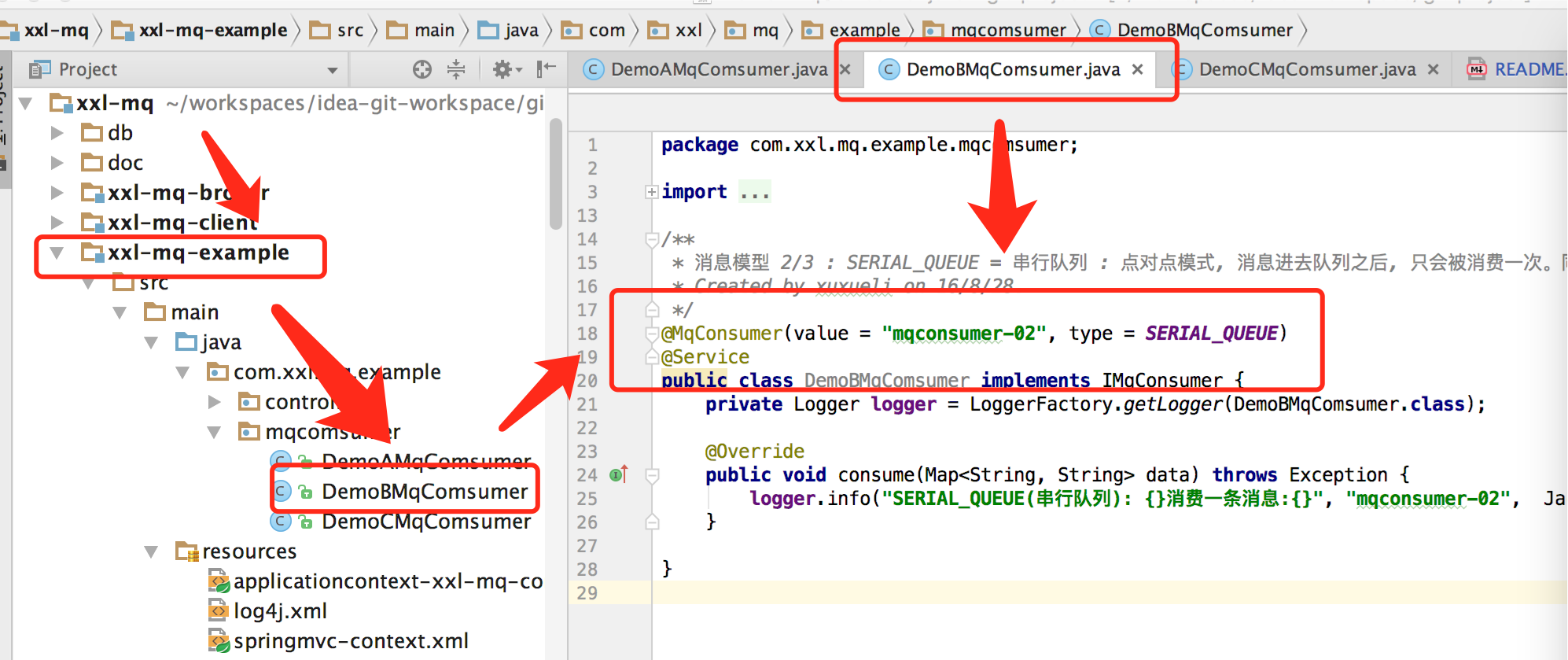Viewport: 1568px width, 660px height.
Task: Select xxl-mq-example module in tree
Action: tap(186, 253)
